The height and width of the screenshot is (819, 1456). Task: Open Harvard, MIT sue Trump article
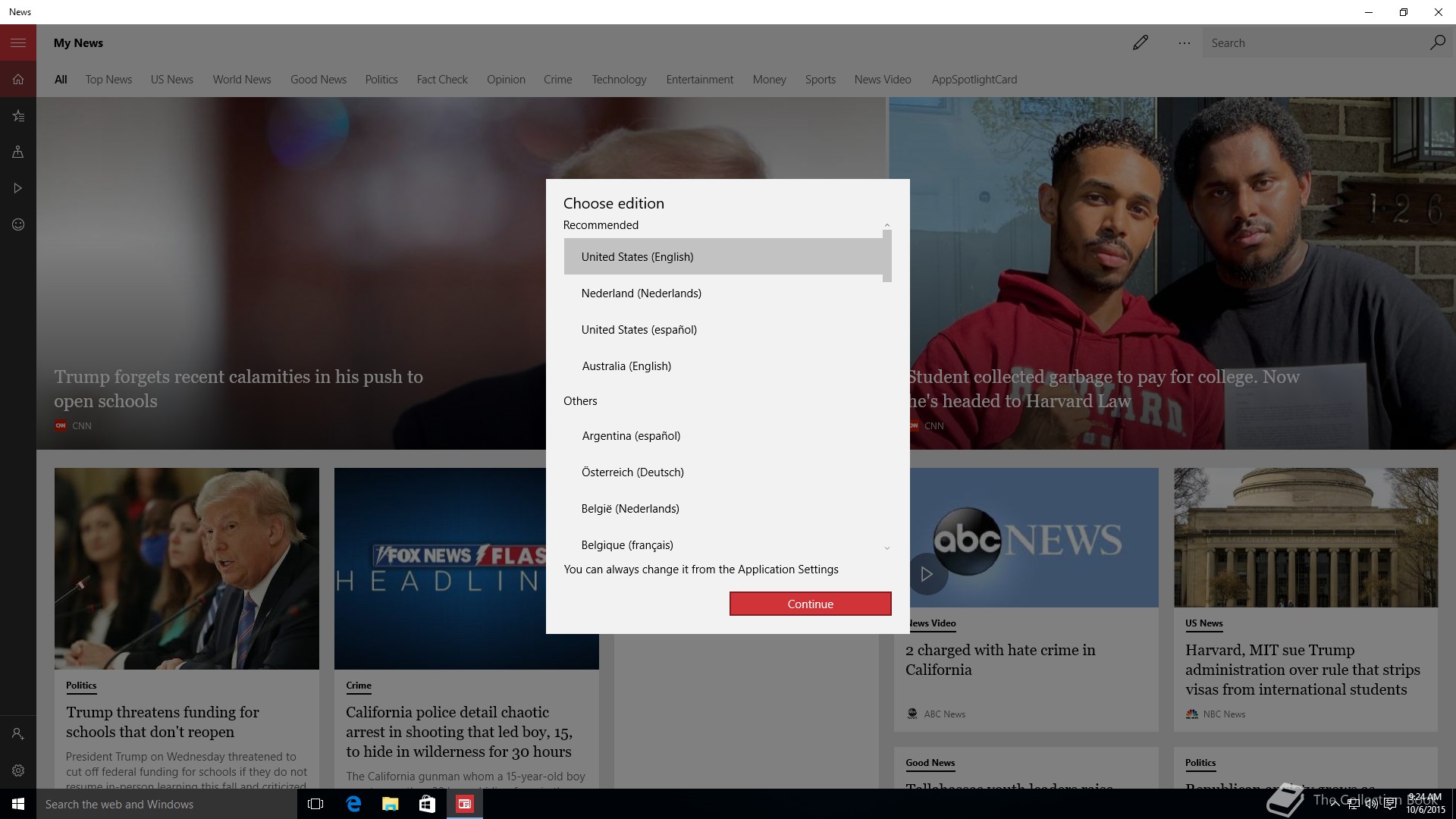pyautogui.click(x=1302, y=670)
